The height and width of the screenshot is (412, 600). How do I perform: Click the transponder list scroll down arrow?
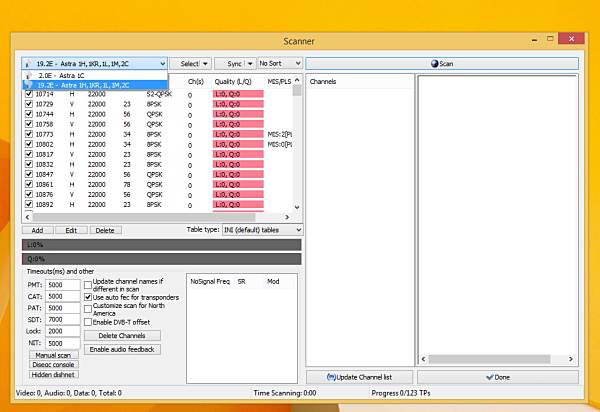297,207
